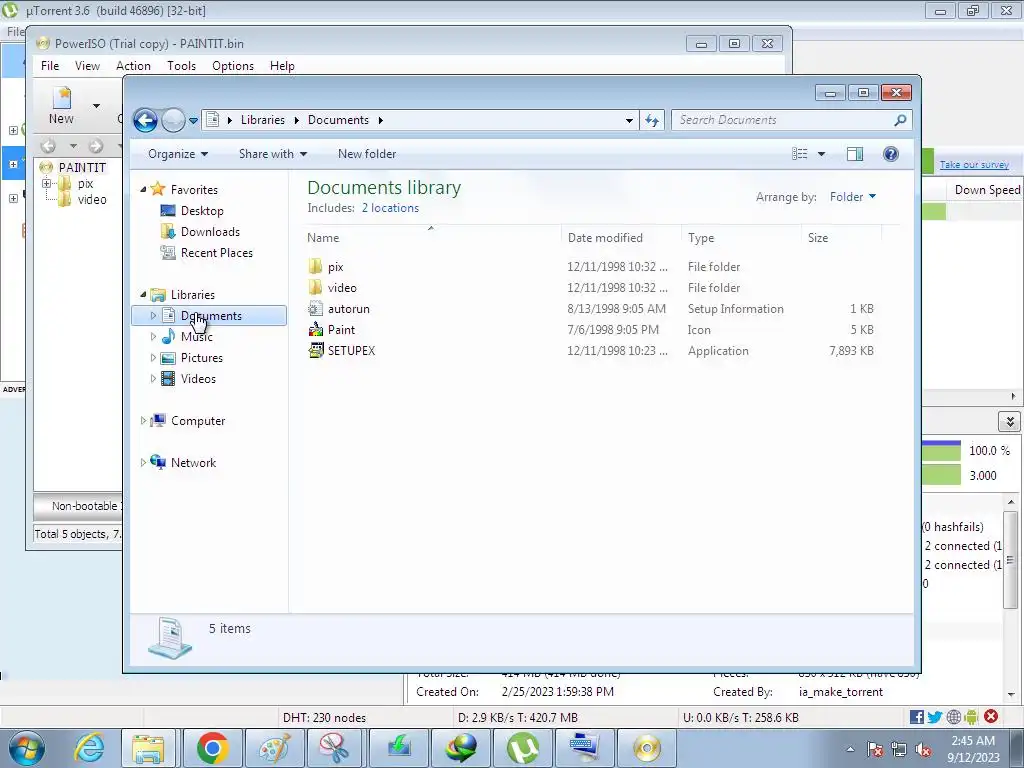Open Recent Places in Favorites

point(216,253)
